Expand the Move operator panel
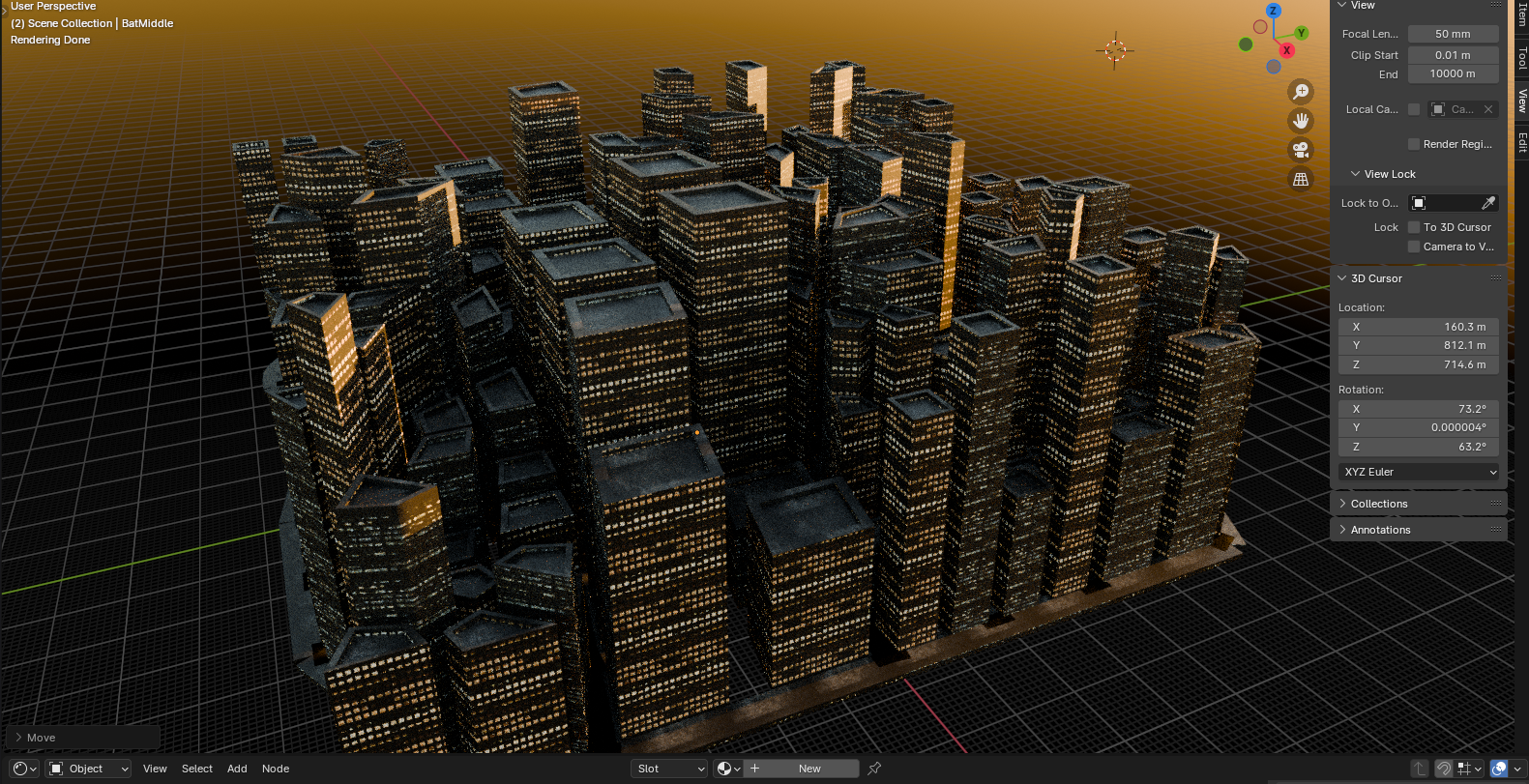 [41, 738]
